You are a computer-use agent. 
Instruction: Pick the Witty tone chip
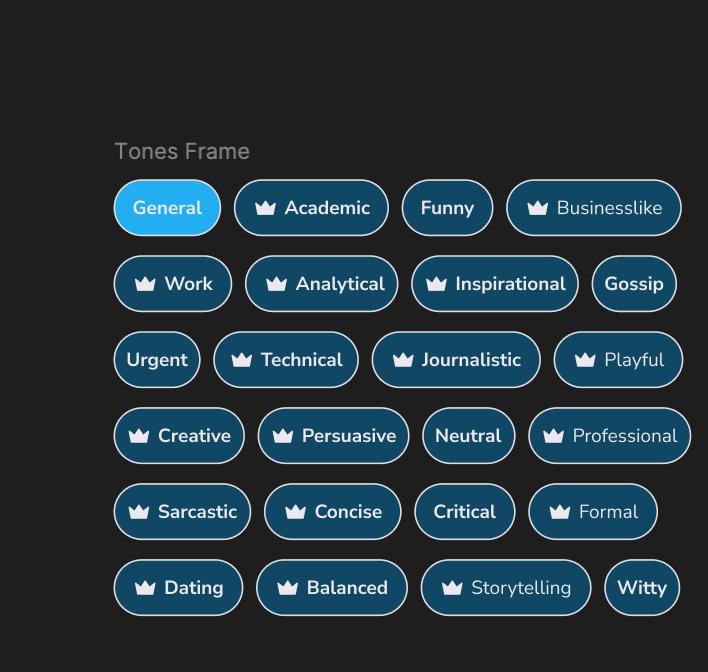click(x=642, y=587)
